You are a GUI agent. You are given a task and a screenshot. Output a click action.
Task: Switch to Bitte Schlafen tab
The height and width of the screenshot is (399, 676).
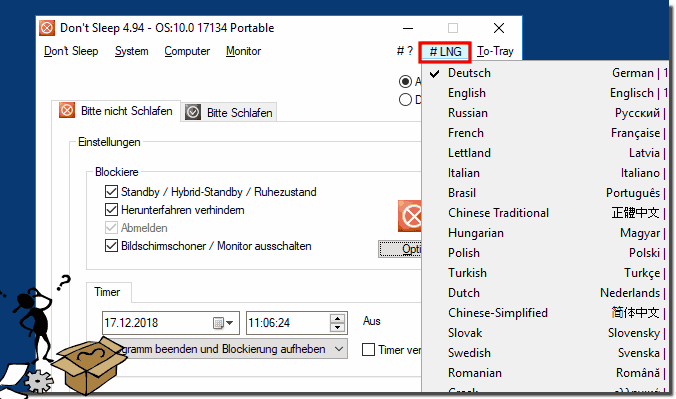[x=229, y=113]
